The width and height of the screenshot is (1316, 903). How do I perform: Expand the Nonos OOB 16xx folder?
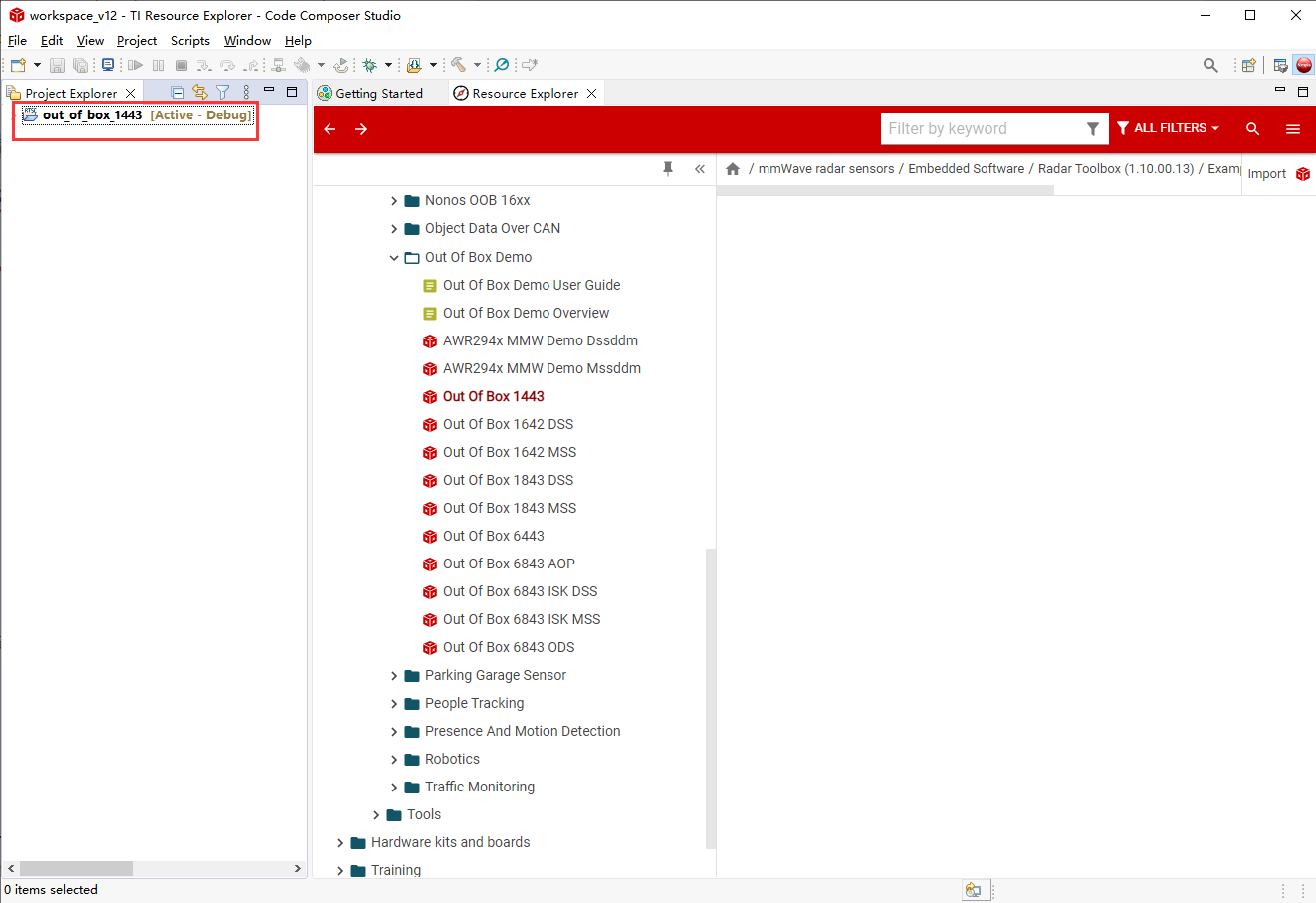point(394,200)
